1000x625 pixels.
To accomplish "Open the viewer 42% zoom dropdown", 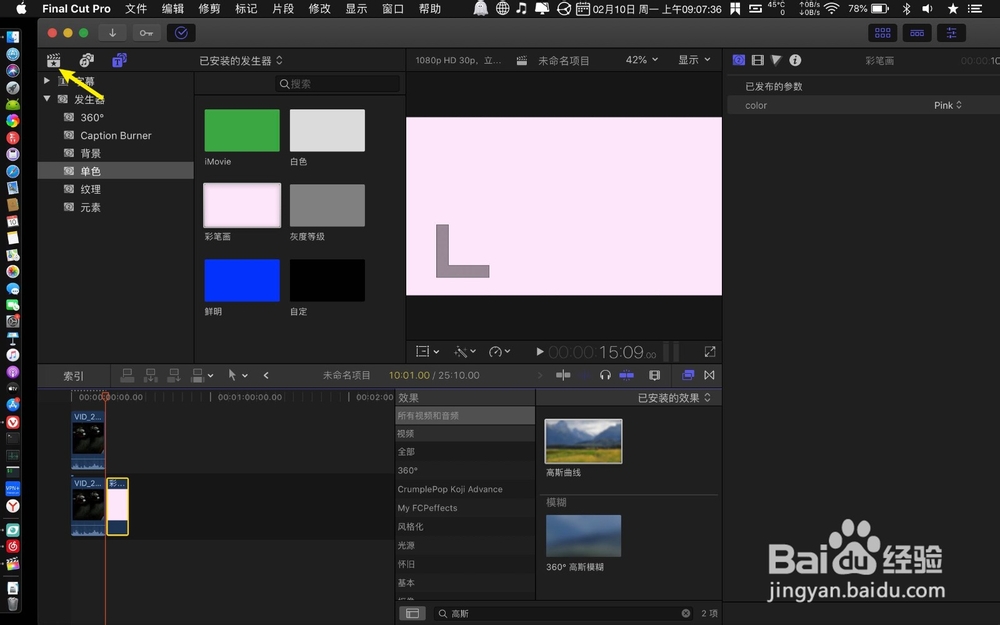I will coord(642,60).
